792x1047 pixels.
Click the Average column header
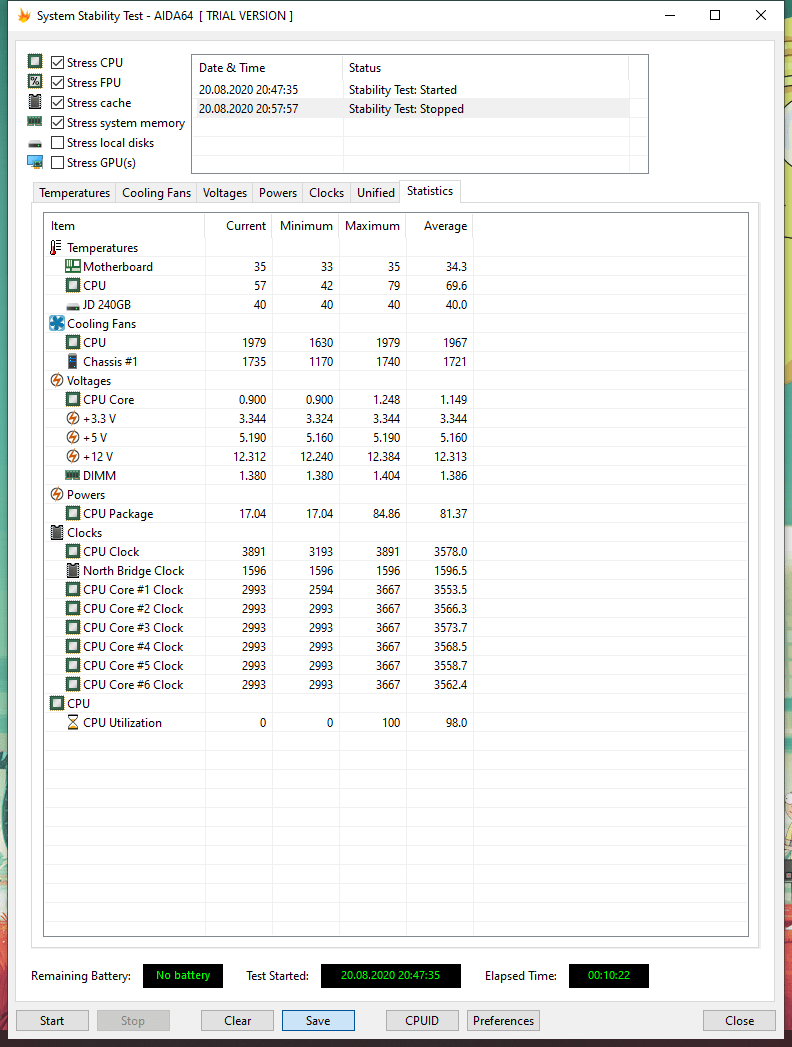(439, 226)
